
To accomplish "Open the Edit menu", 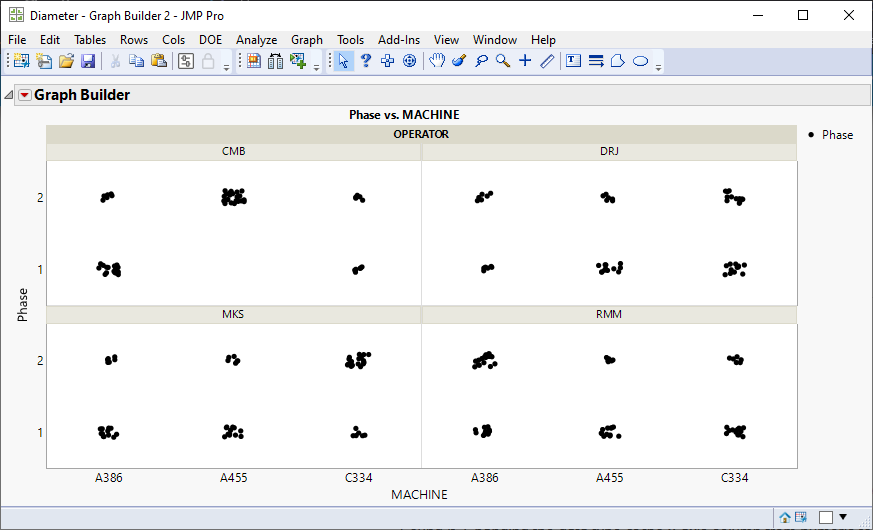I will pos(50,40).
